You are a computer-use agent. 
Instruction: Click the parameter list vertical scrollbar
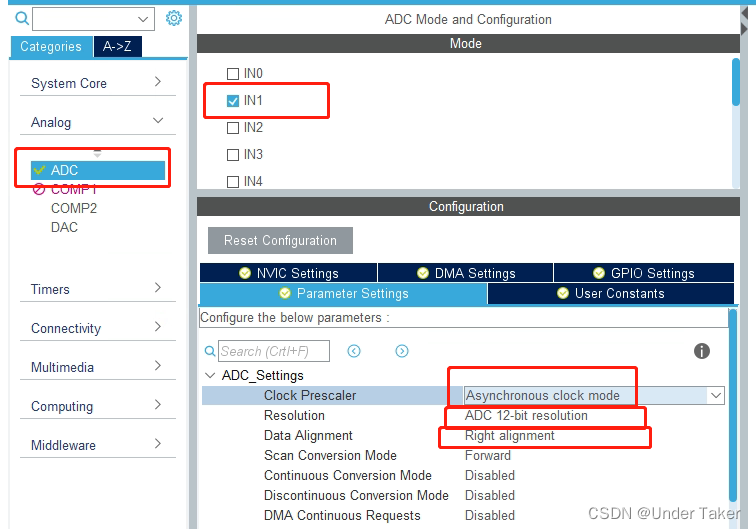[733, 405]
